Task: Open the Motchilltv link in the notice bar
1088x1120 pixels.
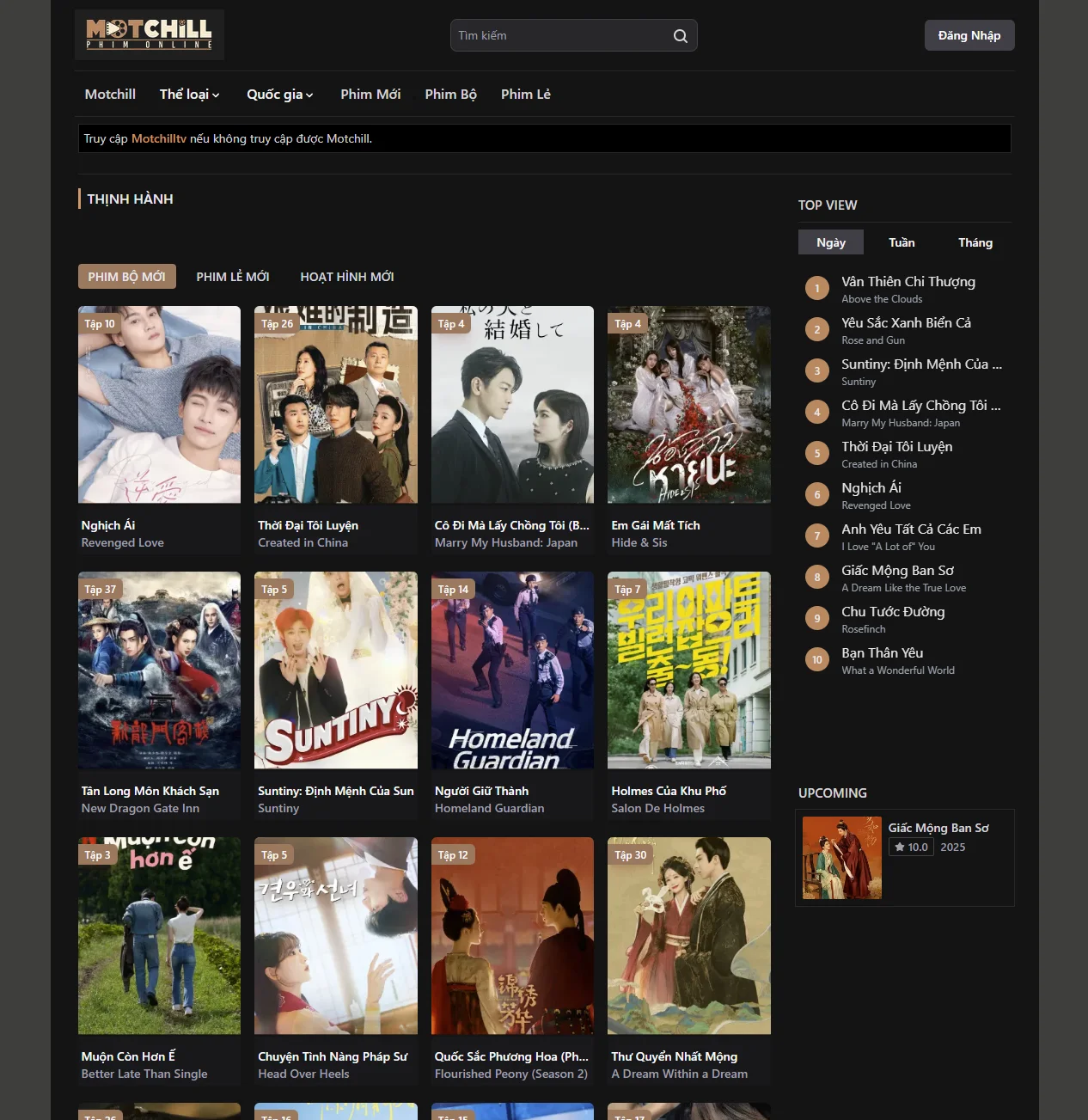Action: click(159, 138)
